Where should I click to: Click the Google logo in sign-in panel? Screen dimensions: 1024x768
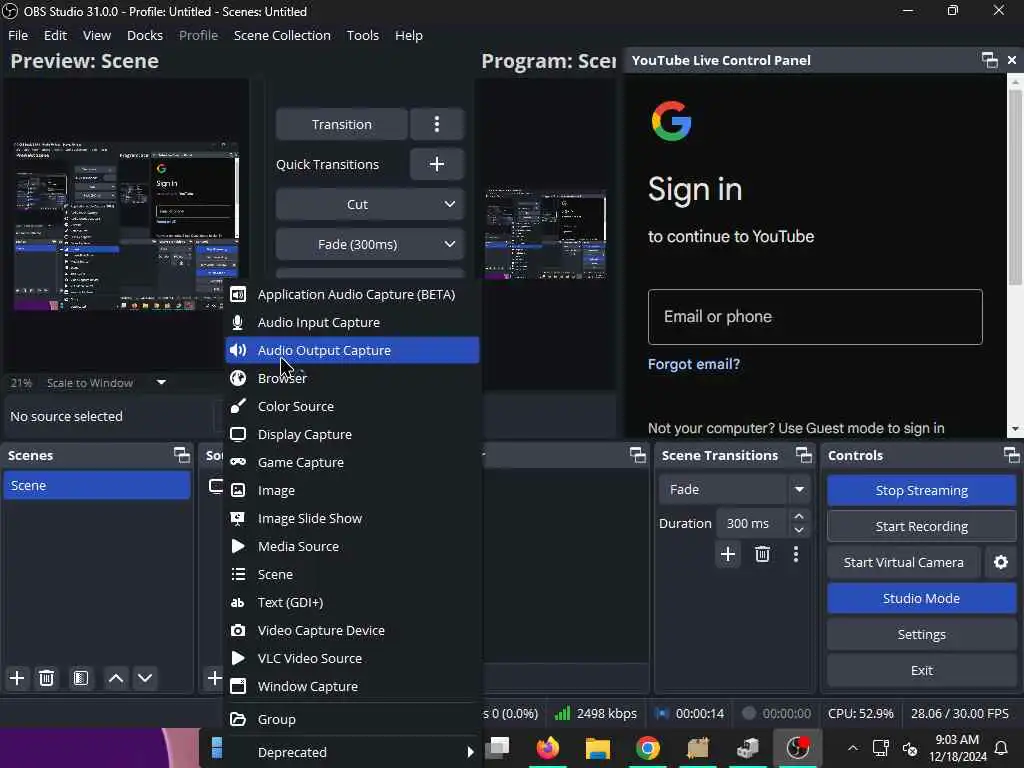tap(671, 121)
